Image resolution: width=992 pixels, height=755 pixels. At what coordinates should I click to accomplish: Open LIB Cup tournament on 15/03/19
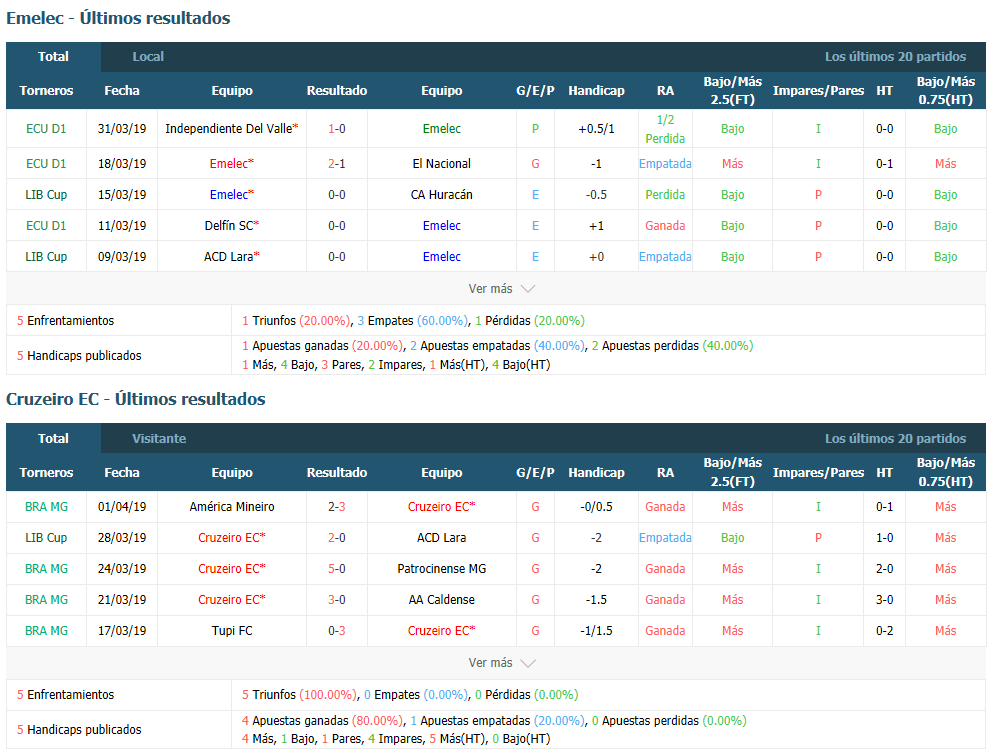tap(46, 194)
